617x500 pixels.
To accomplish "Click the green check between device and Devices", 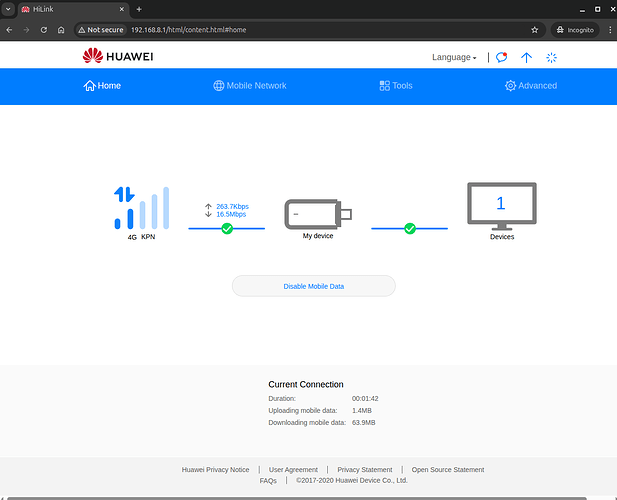I will 410,229.
